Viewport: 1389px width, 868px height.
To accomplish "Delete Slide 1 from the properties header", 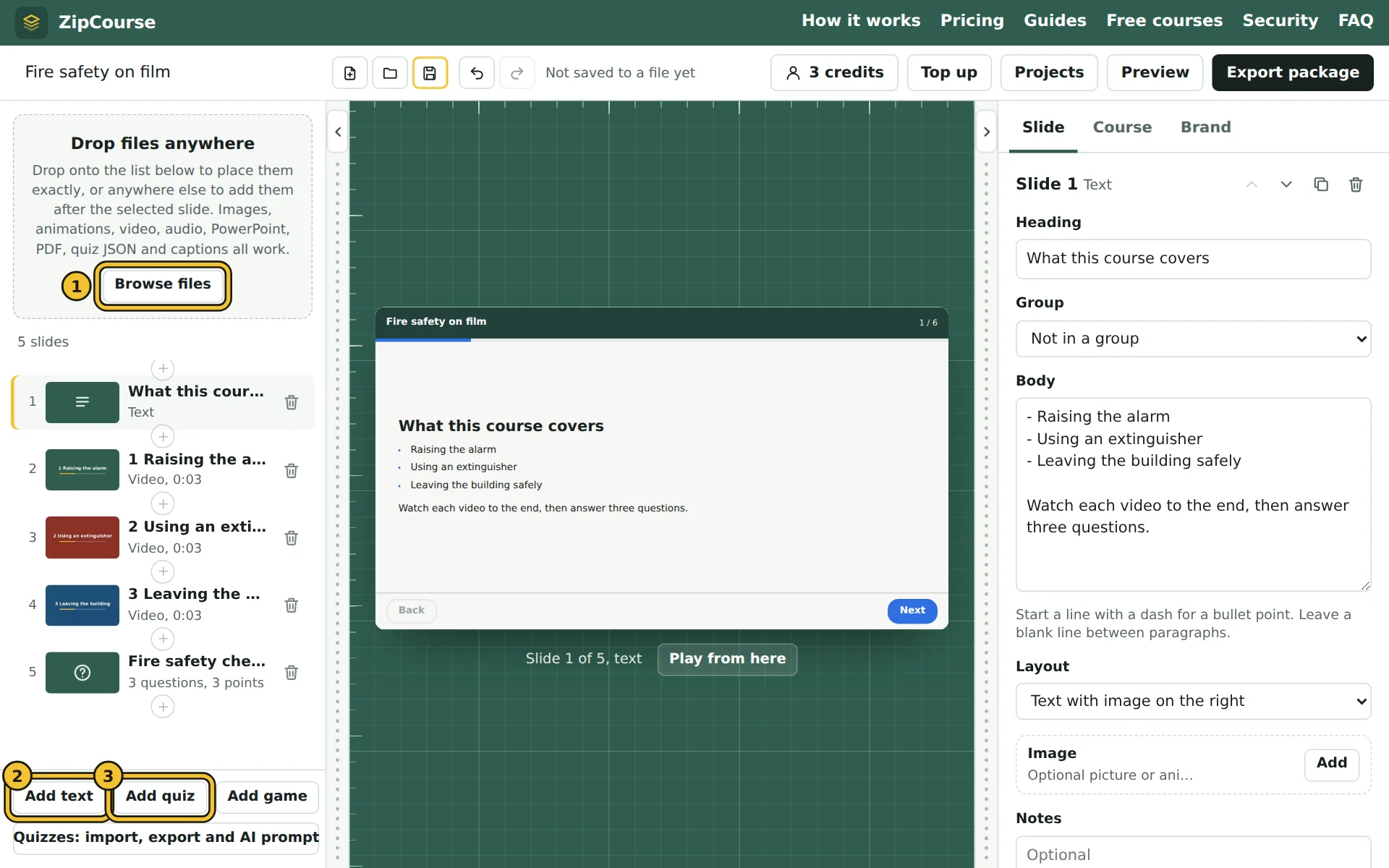I will tap(1356, 184).
